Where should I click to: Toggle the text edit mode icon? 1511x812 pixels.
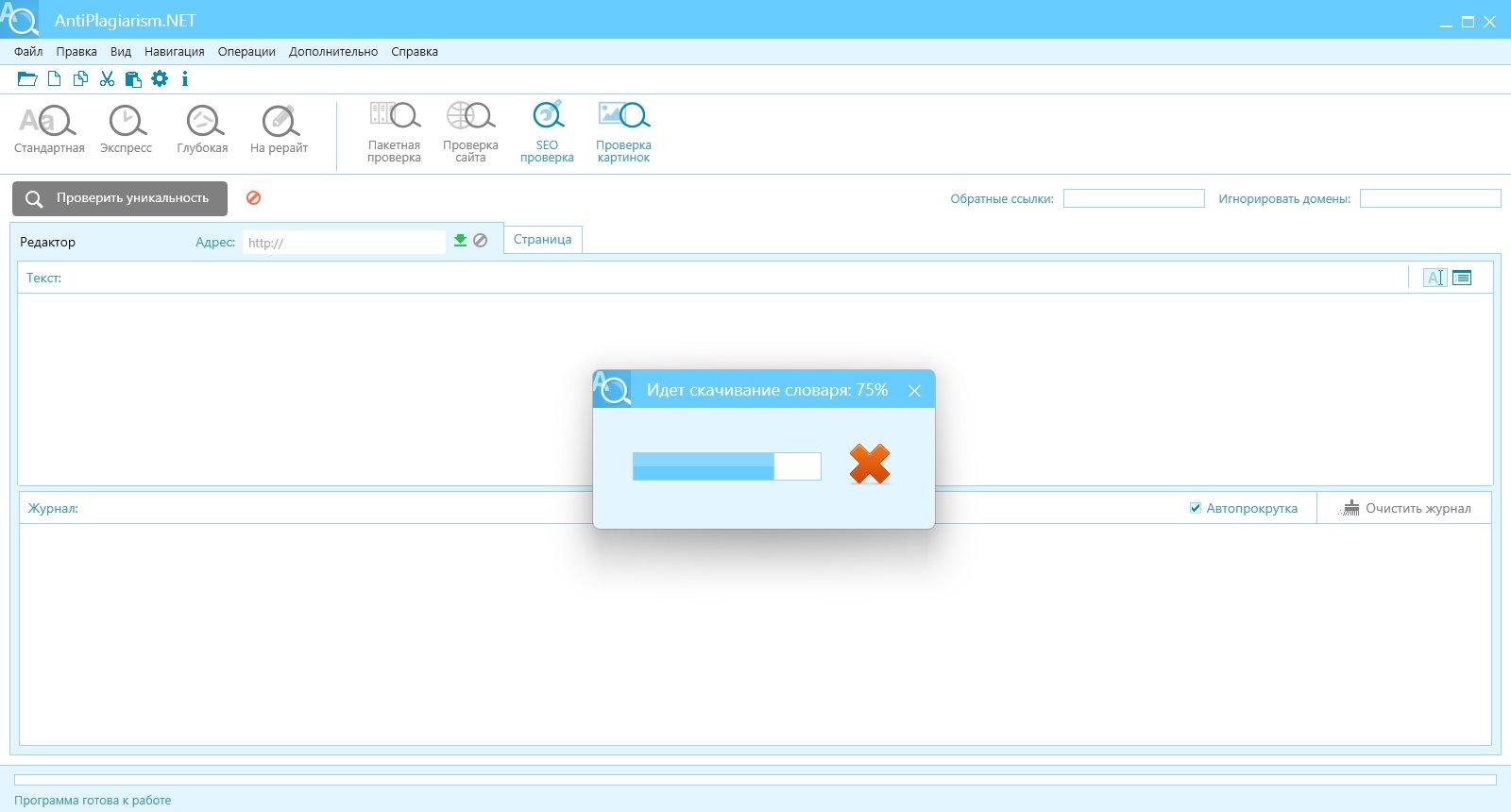[1435, 278]
